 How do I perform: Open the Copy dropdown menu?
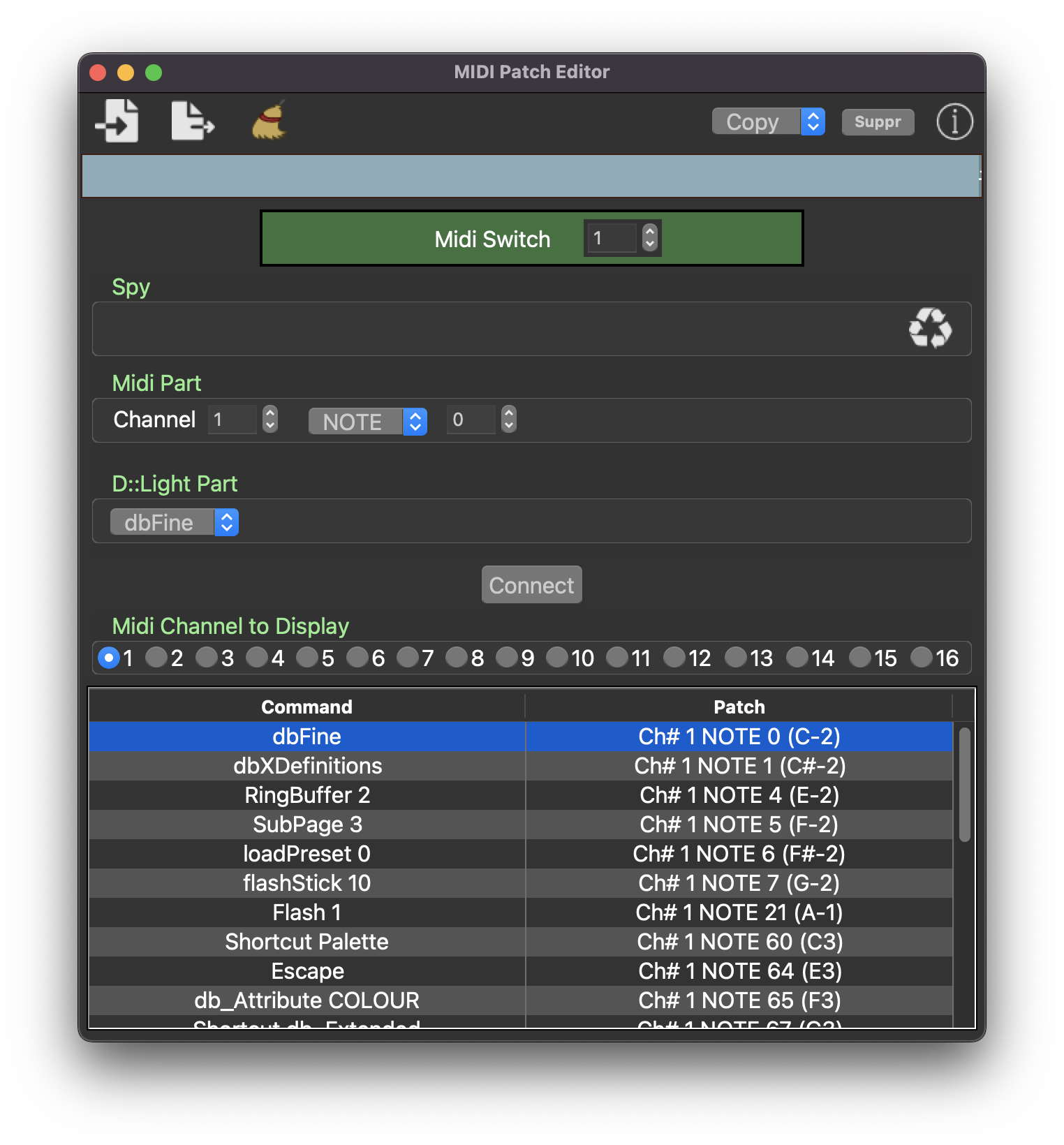pyautogui.click(x=768, y=121)
